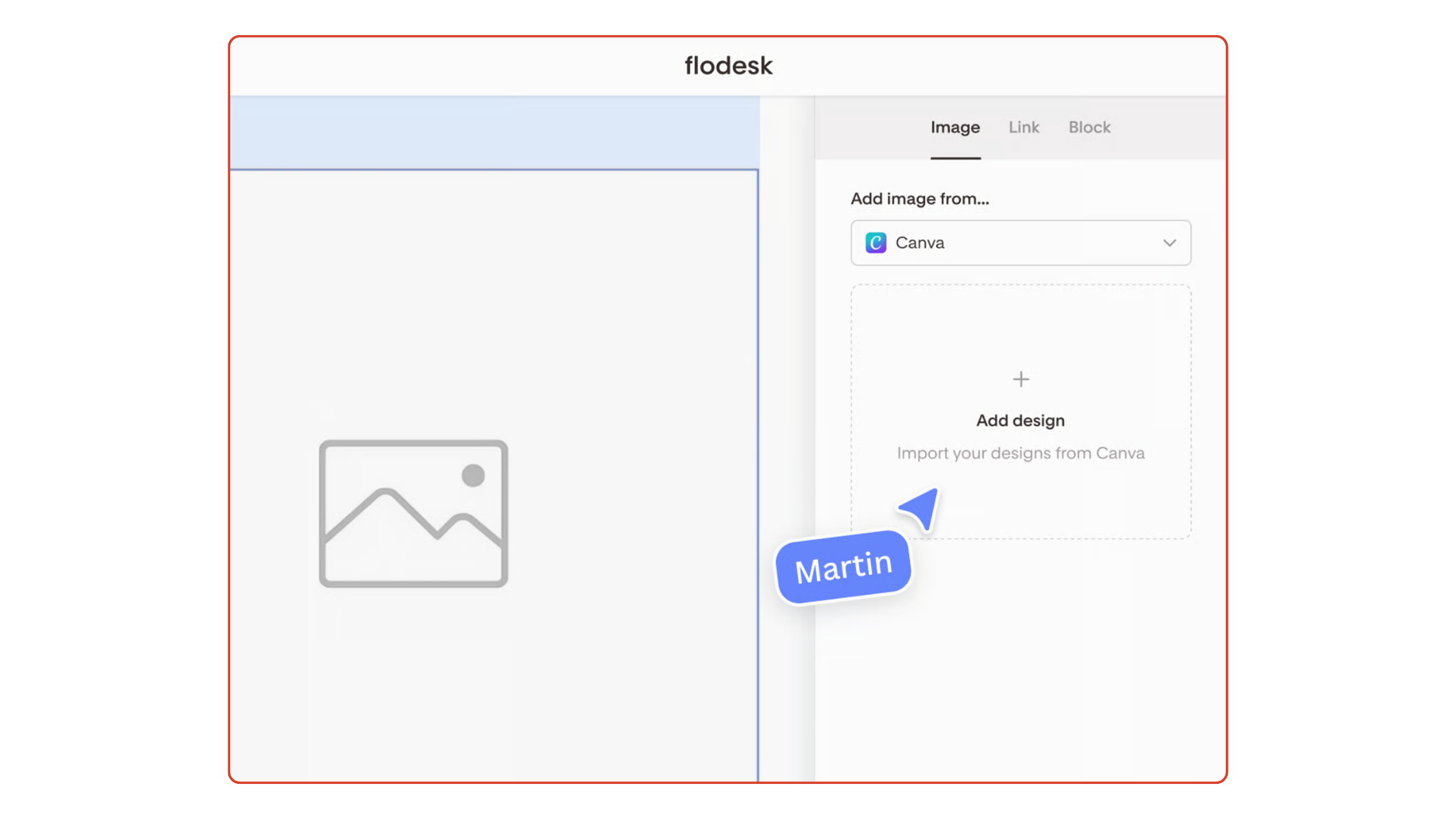
Task: Click the flodesk logo at top
Action: coord(728,66)
